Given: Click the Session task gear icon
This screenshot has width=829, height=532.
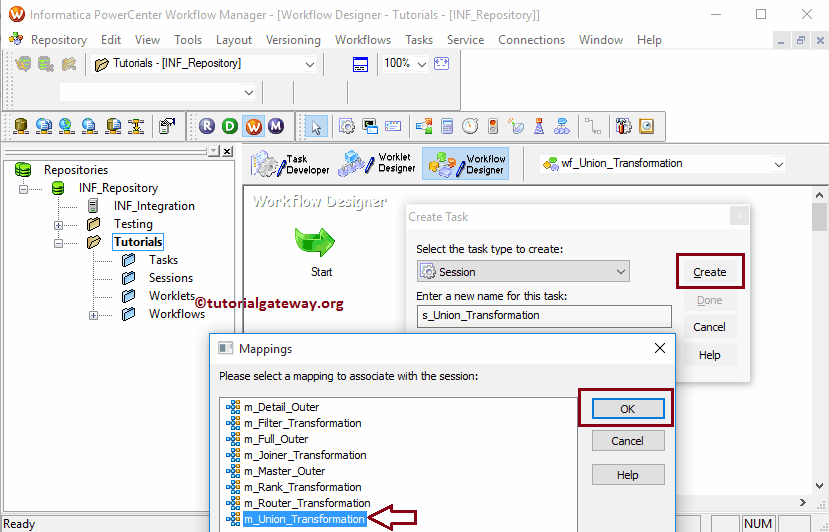Looking at the screenshot, I should pyautogui.click(x=347, y=126).
